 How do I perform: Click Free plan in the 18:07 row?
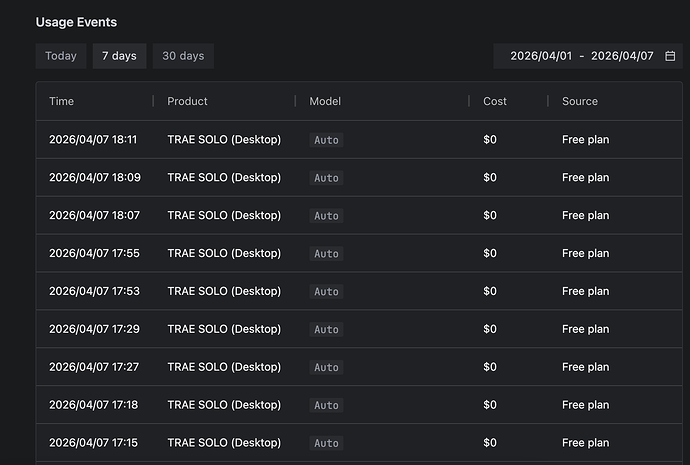[x=586, y=215]
